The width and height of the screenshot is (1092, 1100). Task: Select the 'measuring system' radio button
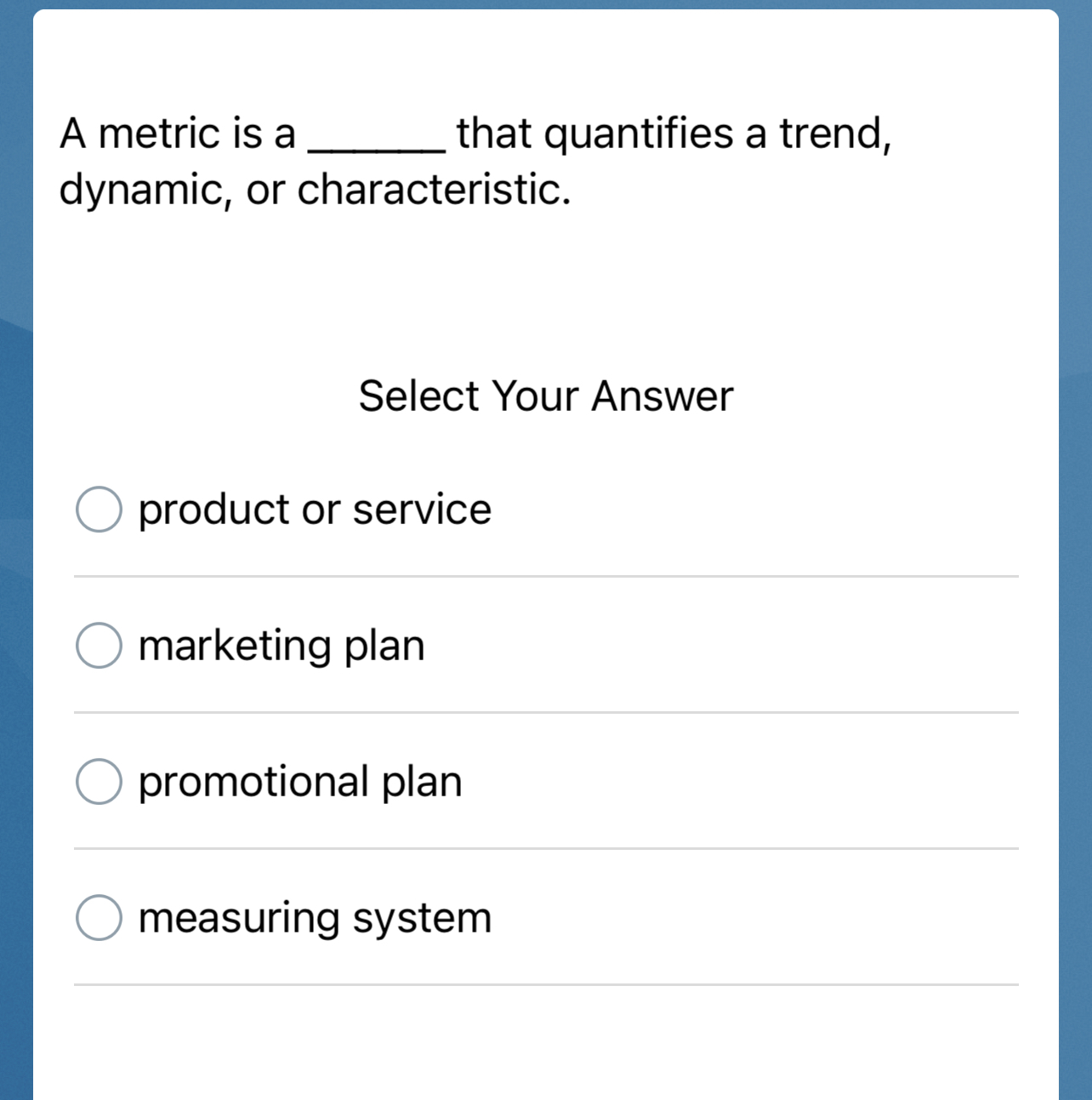point(98,917)
